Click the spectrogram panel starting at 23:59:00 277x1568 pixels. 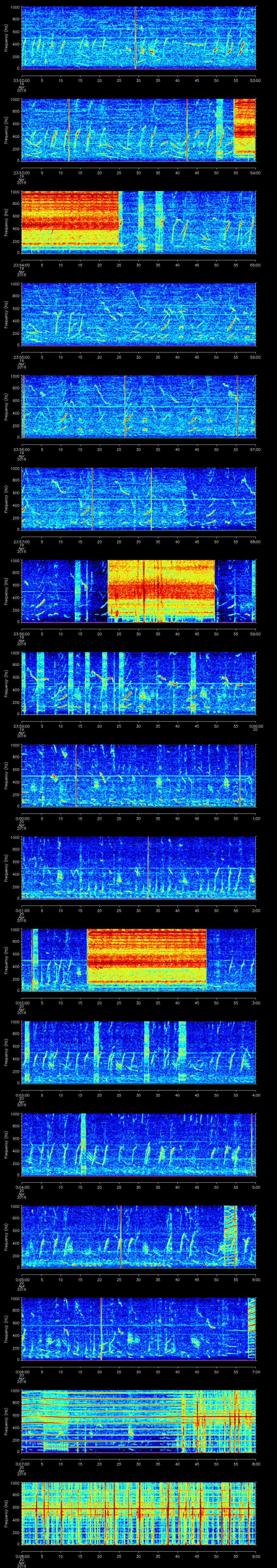point(139,683)
